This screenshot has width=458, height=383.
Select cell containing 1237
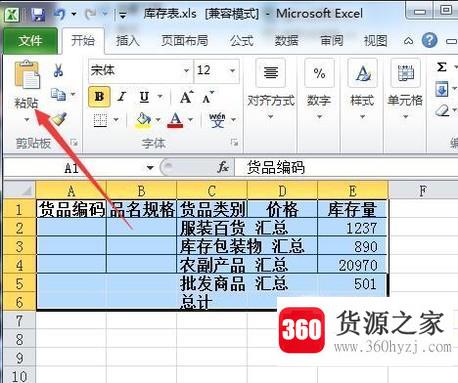353,228
